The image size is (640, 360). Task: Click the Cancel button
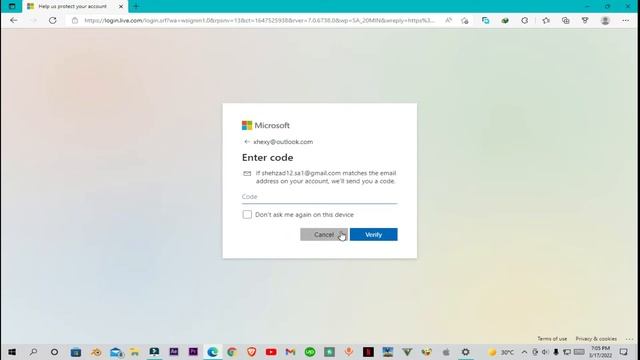pos(324,234)
